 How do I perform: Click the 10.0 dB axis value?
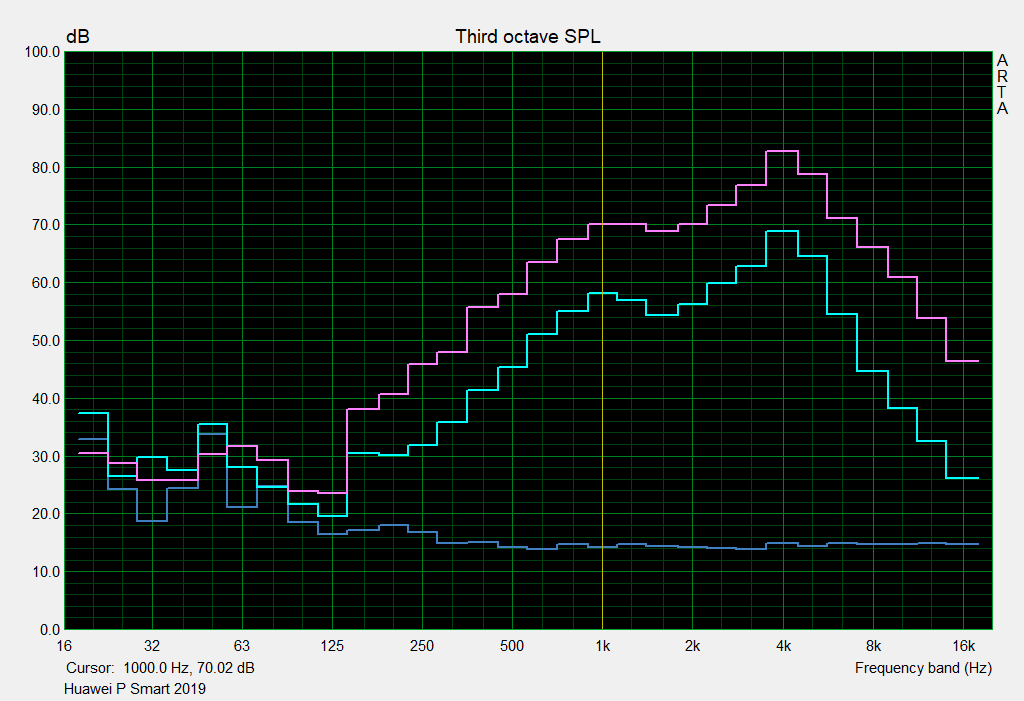46,572
